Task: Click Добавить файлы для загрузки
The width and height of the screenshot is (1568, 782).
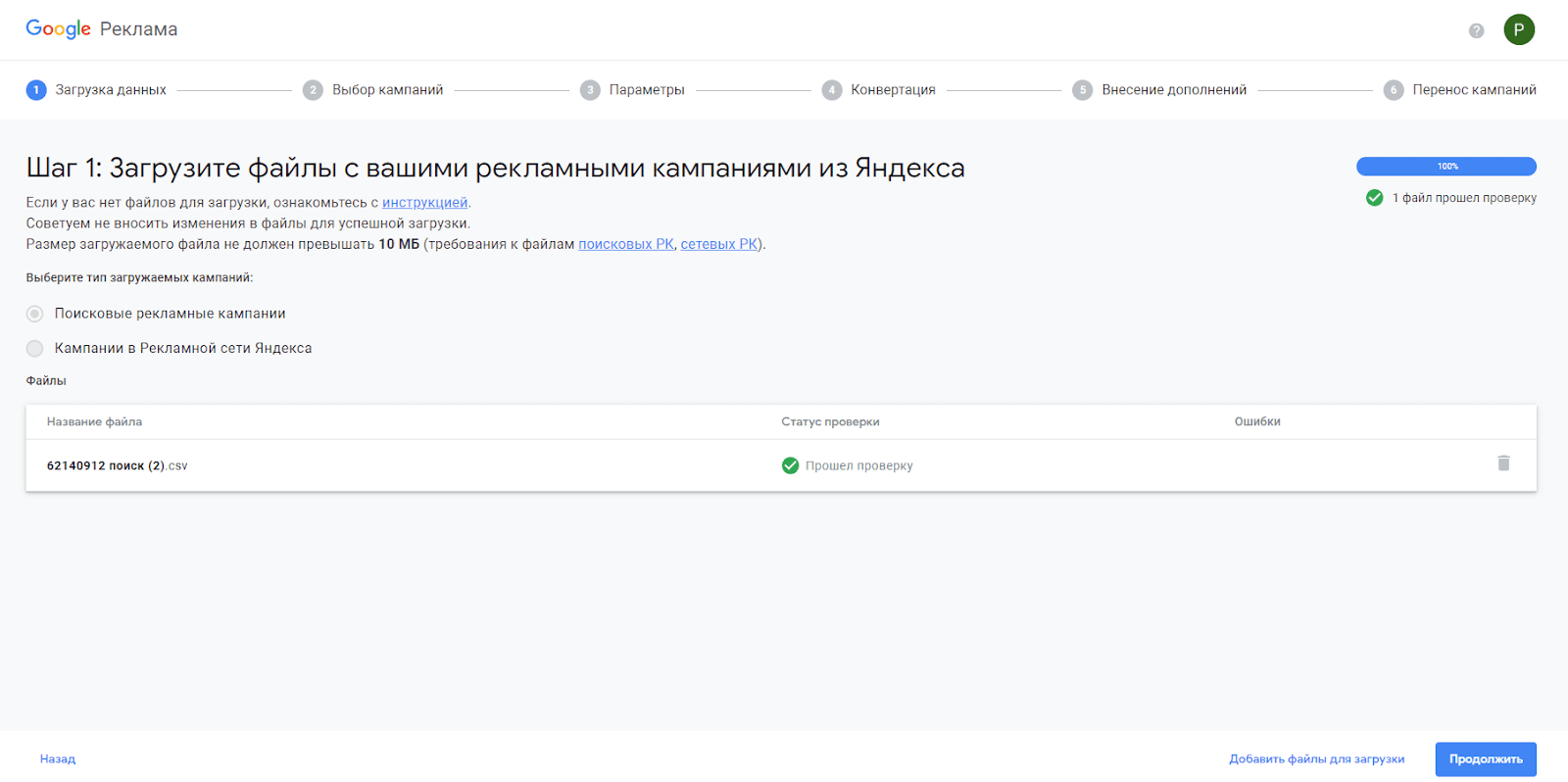Action: pyautogui.click(x=1317, y=759)
